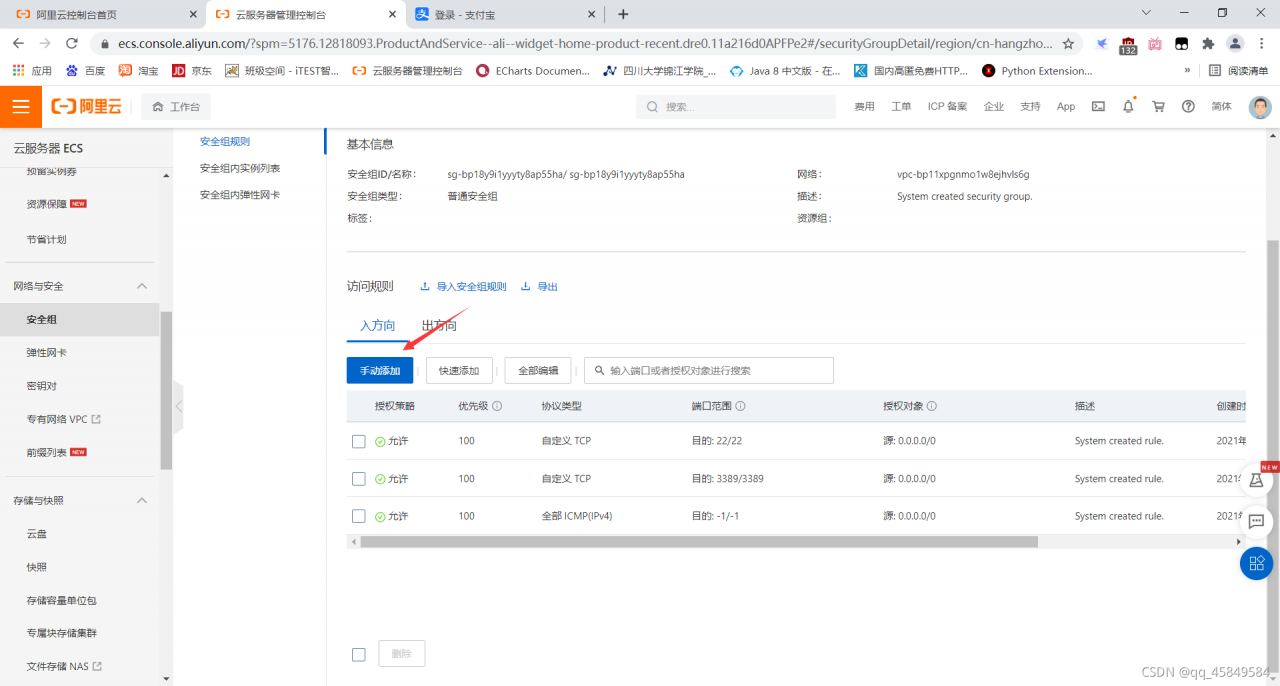1280x686 pixels.
Task: Open the shopping cart icon
Action: (1158, 106)
